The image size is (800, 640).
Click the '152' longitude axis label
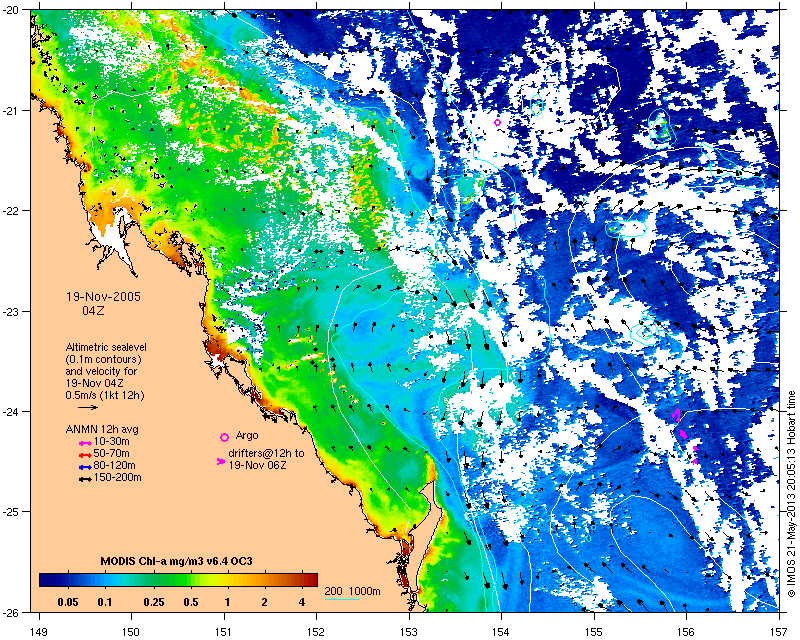(316, 632)
